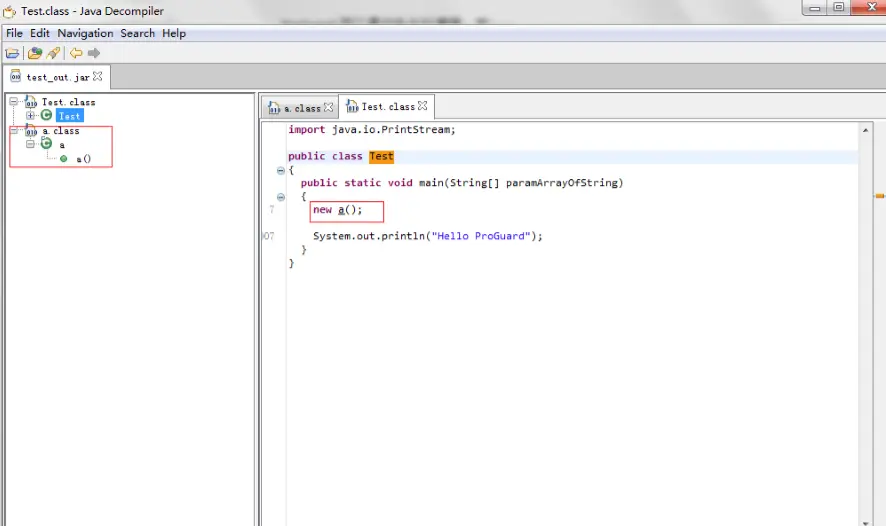This screenshot has width=886, height=526.
Task: Collapse the Test.class tree node
Action: [x=14, y=102]
